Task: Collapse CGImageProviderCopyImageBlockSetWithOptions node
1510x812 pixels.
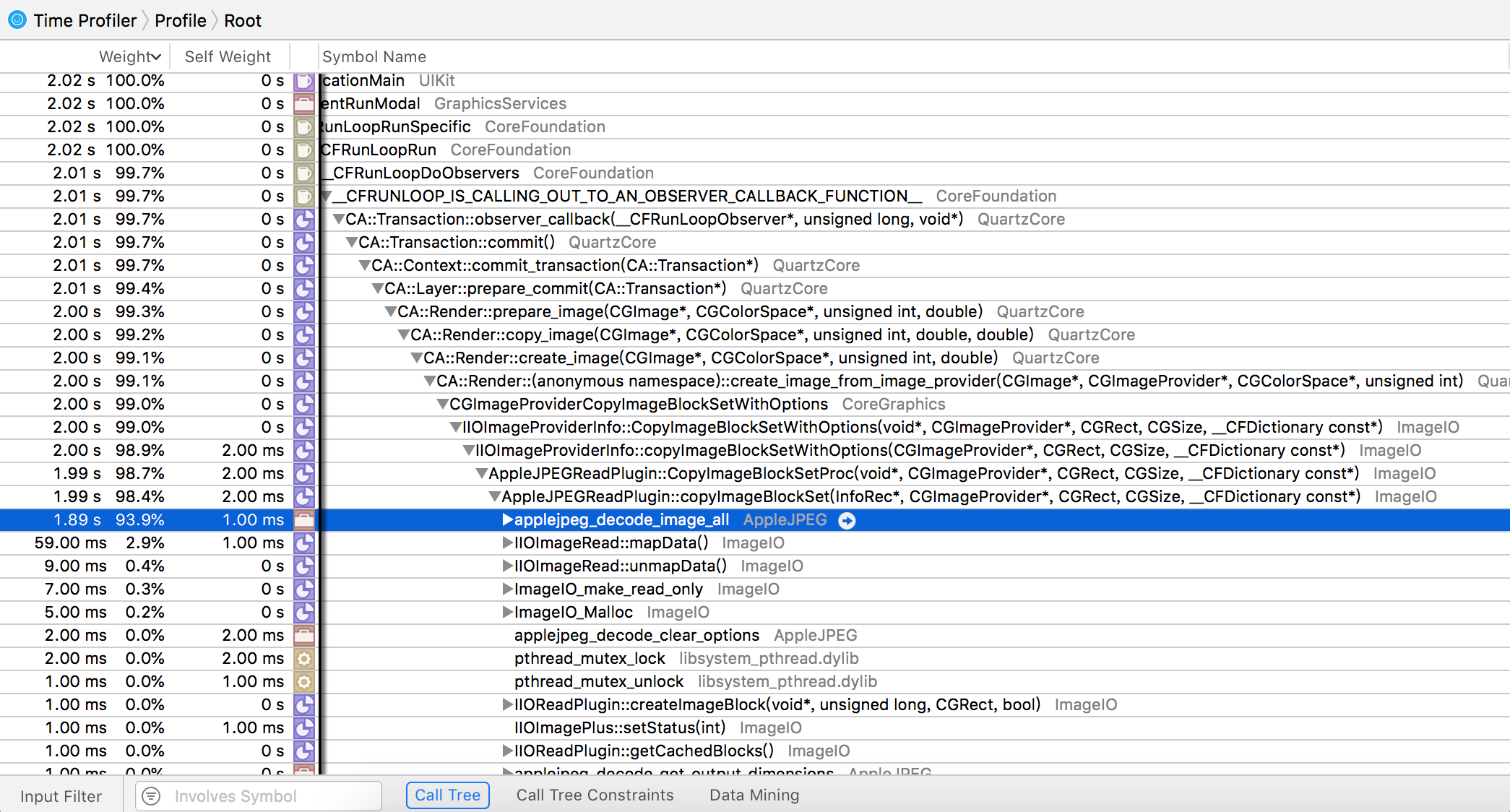Action: (x=442, y=405)
